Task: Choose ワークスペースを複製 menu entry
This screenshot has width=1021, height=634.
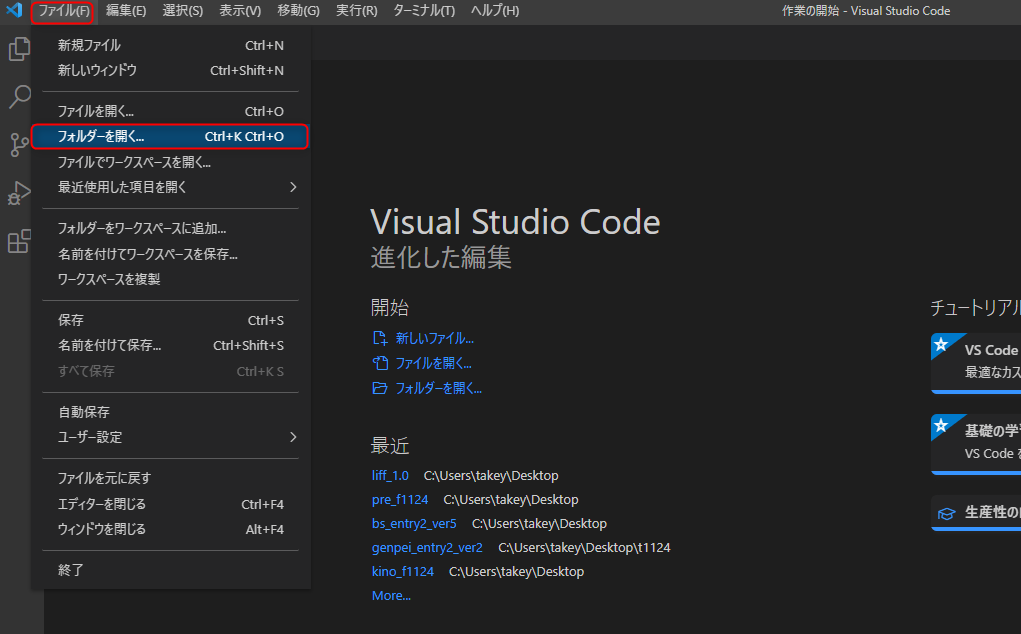Action: click(171, 279)
